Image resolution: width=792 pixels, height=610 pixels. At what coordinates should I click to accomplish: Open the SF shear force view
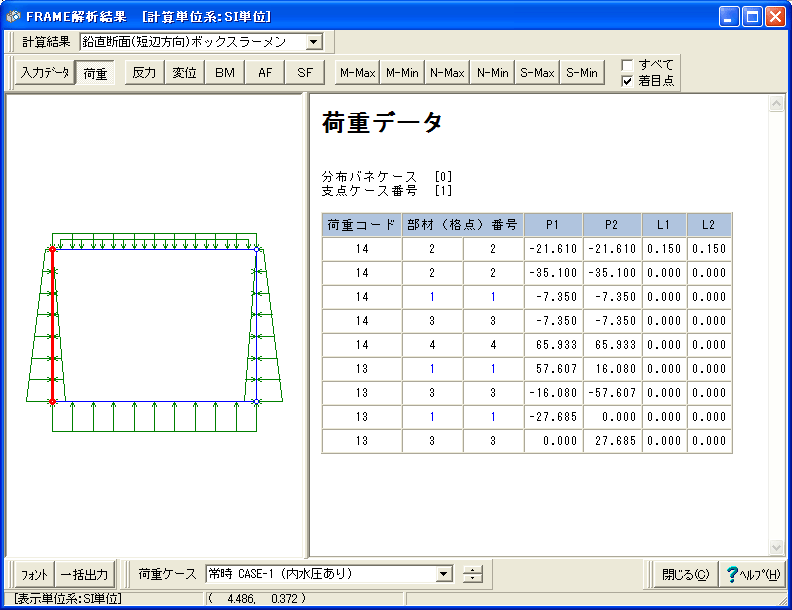pyautogui.click(x=305, y=73)
